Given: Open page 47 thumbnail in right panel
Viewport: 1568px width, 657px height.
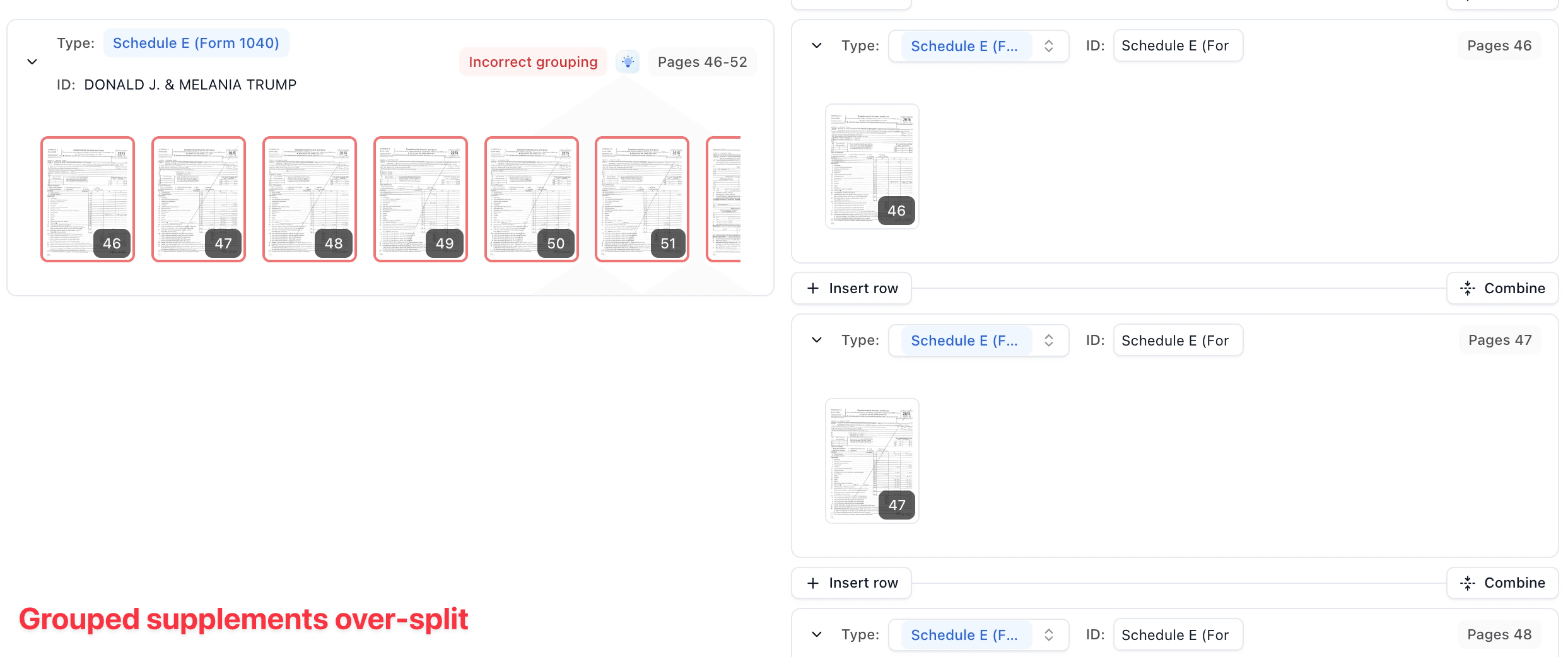Looking at the screenshot, I should [872, 461].
